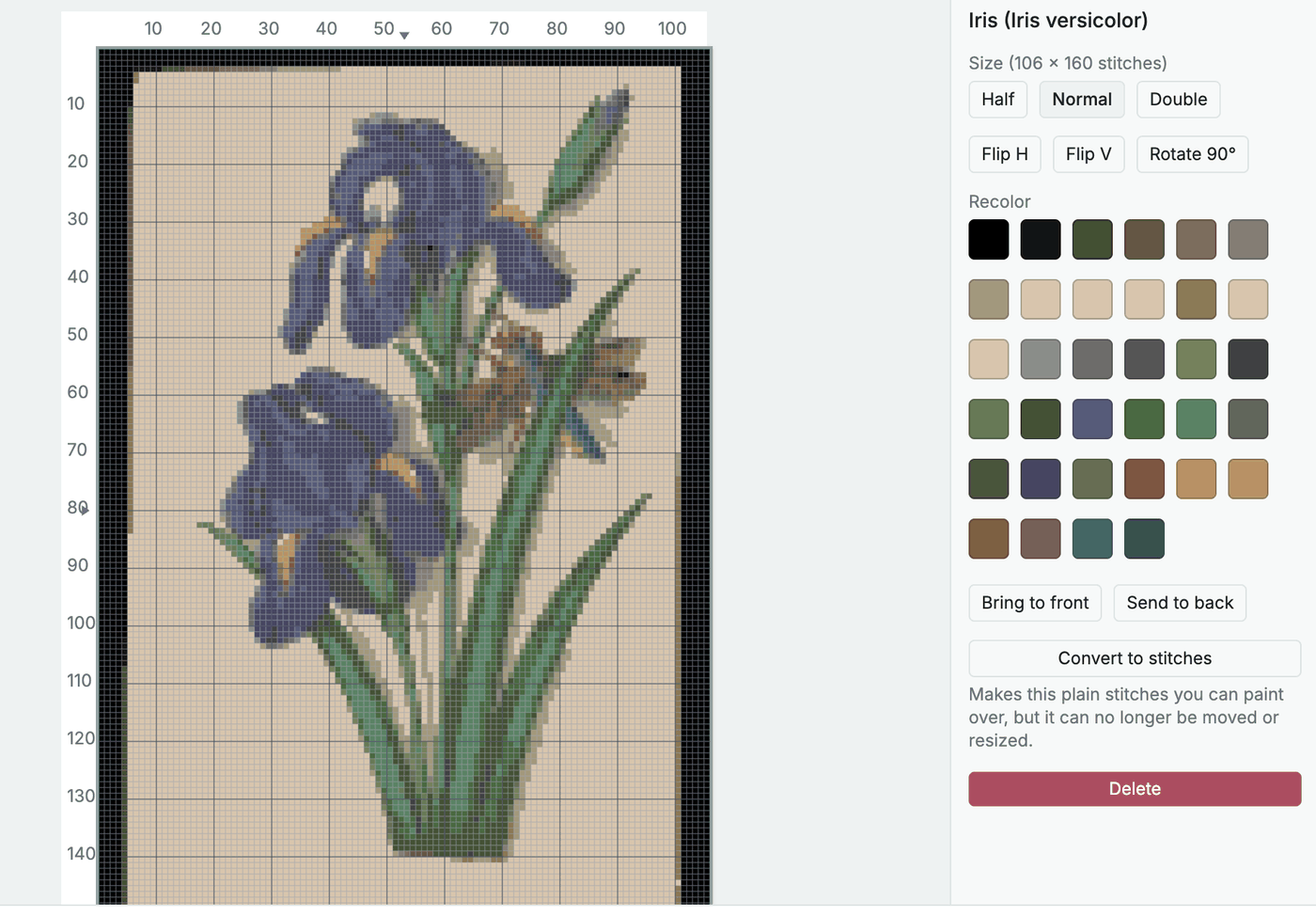Pick the light gray recolor swatch
This screenshot has width=1316, height=916.
pyautogui.click(x=1041, y=359)
